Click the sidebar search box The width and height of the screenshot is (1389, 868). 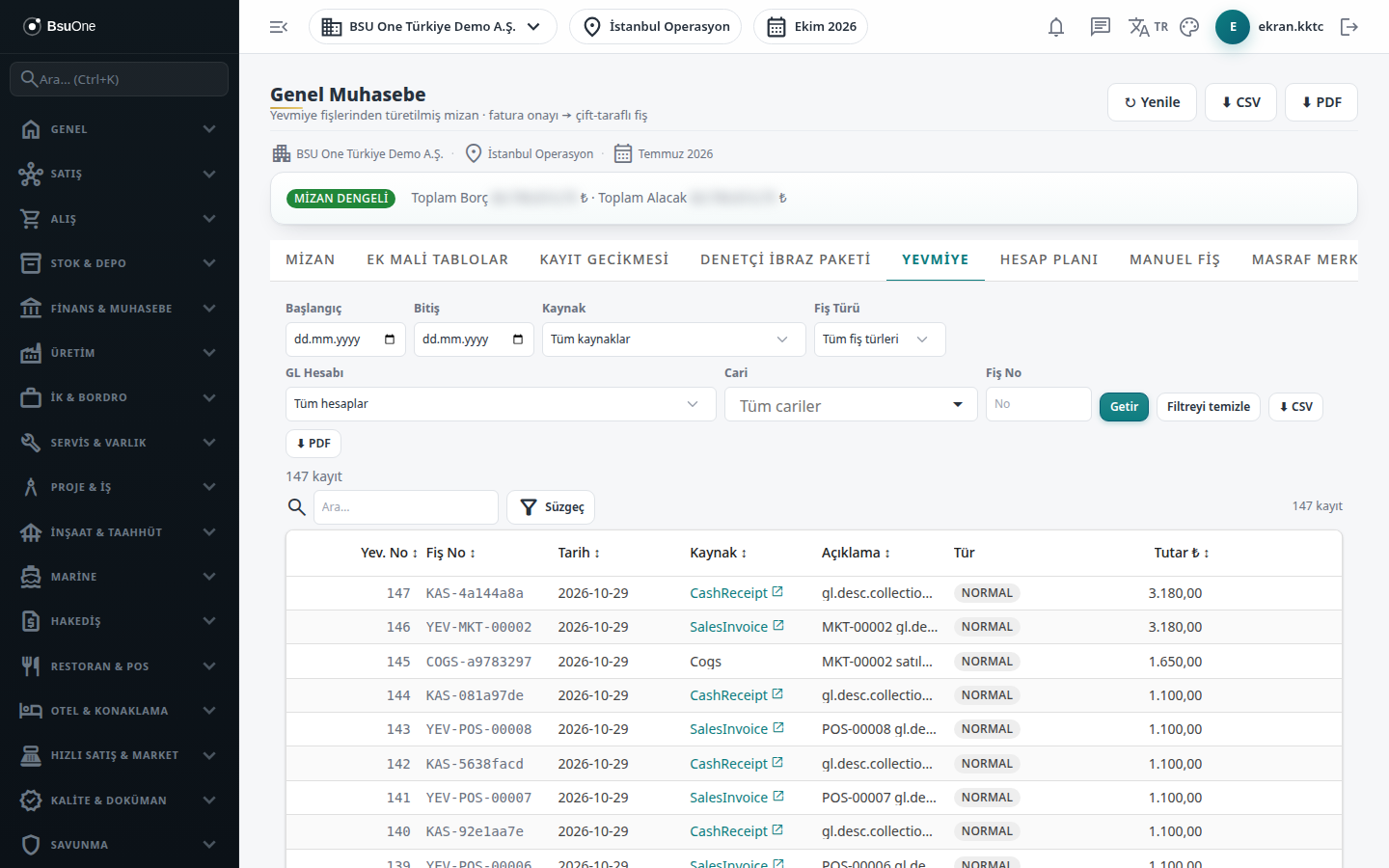120,79
